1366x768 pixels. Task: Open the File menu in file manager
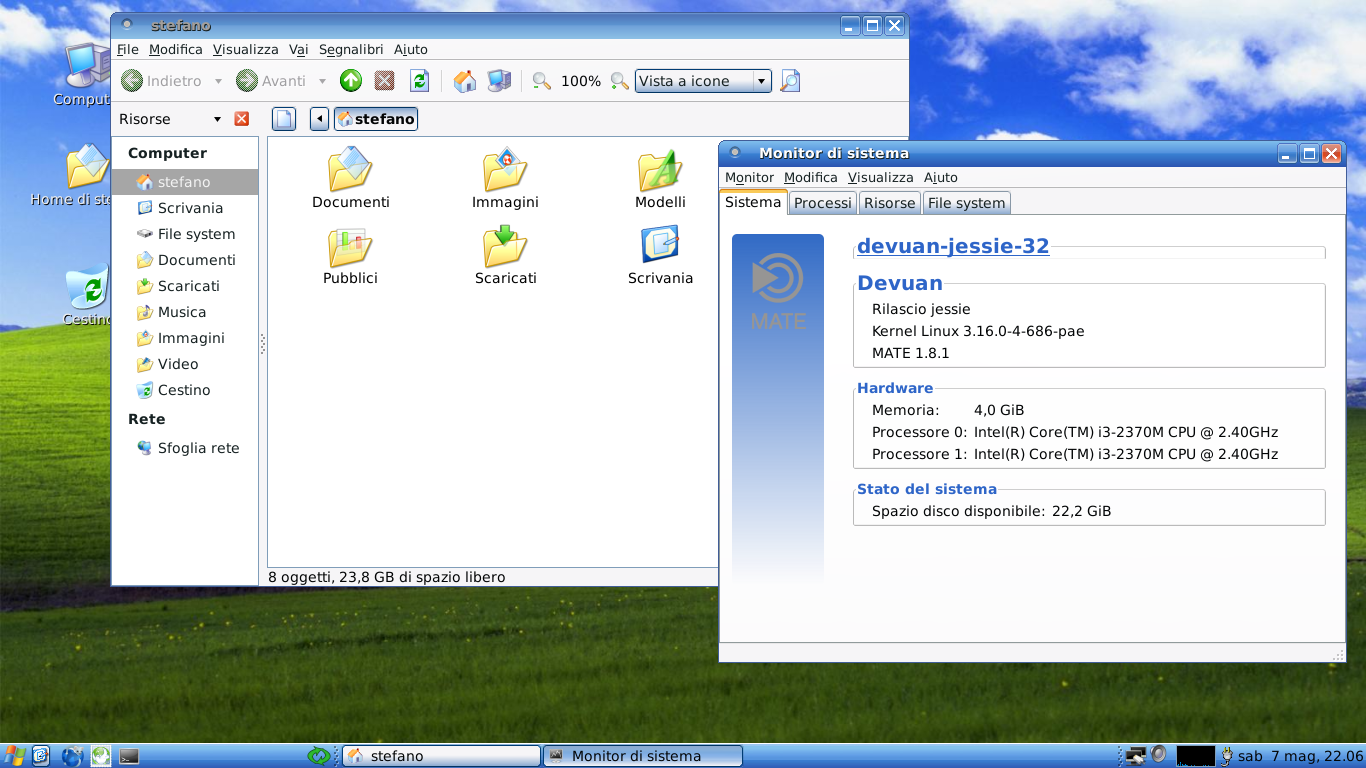[x=128, y=49]
